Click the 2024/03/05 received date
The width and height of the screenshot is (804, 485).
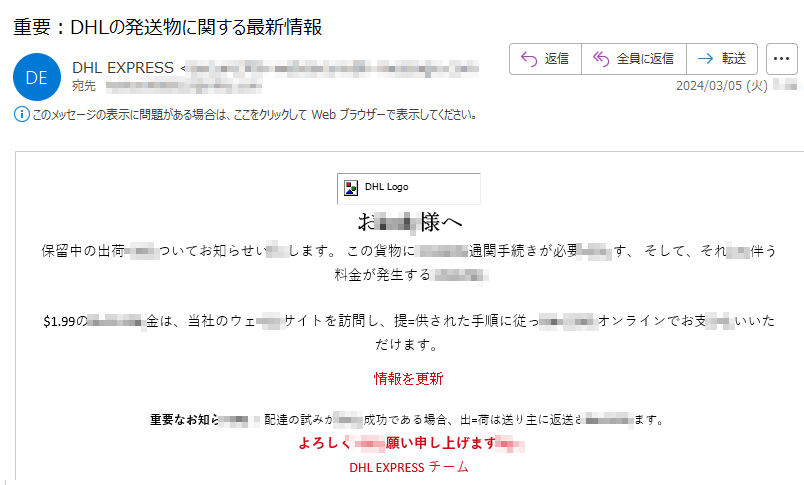(721, 86)
